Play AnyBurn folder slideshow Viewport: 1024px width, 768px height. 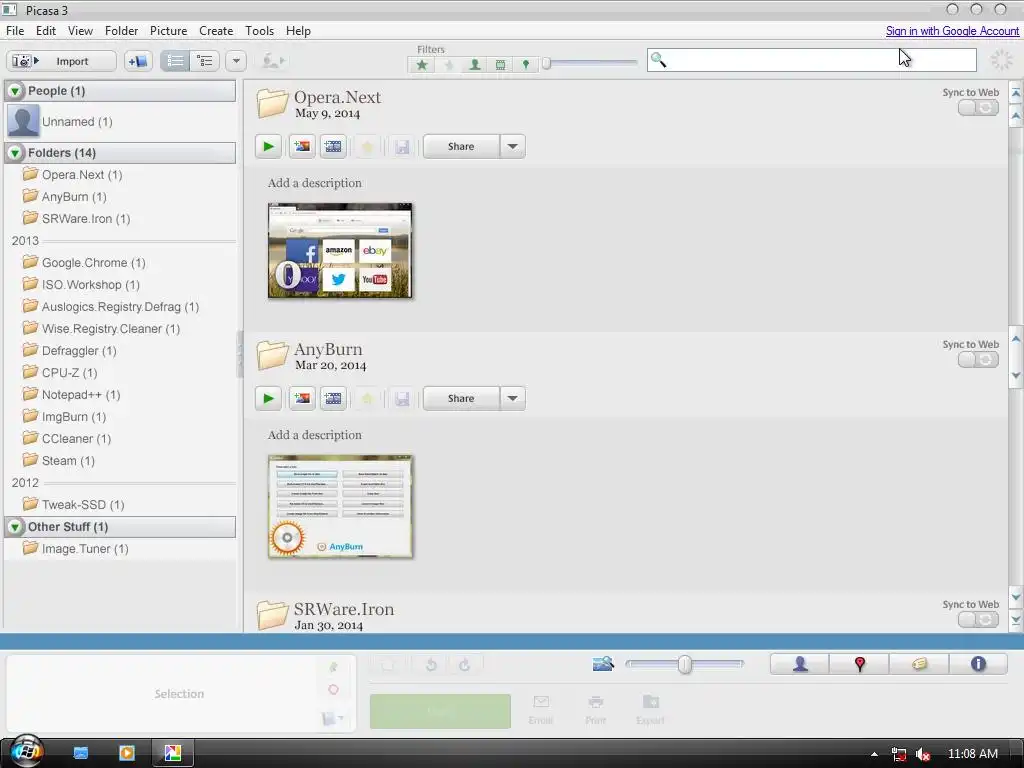268,398
